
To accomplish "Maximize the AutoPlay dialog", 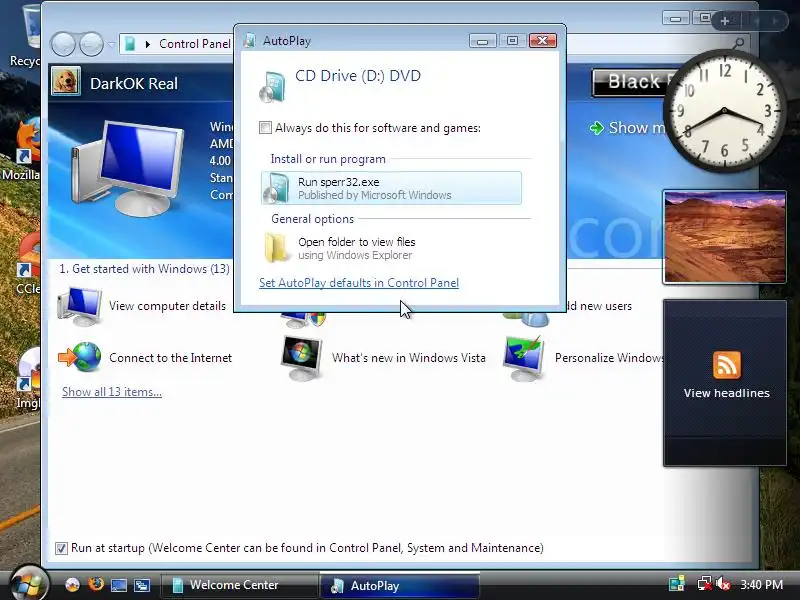I will tap(512, 41).
